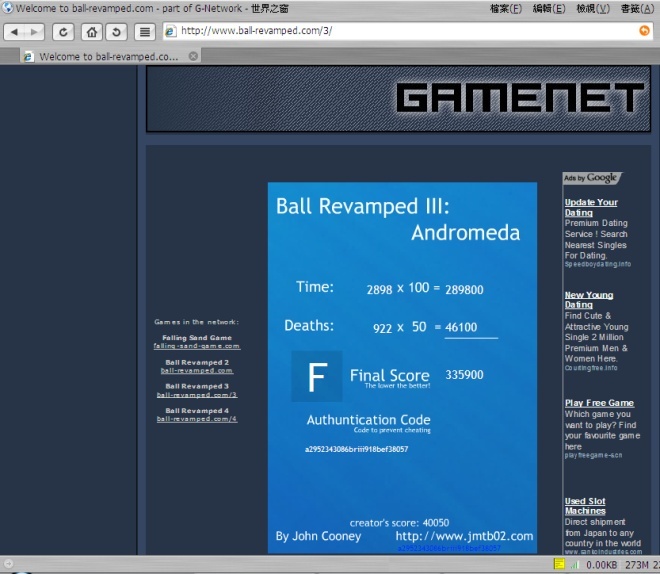Image resolution: width=660 pixels, height=574 pixels.
Task: Click the 0.00KB status bar readout
Action: [601, 565]
